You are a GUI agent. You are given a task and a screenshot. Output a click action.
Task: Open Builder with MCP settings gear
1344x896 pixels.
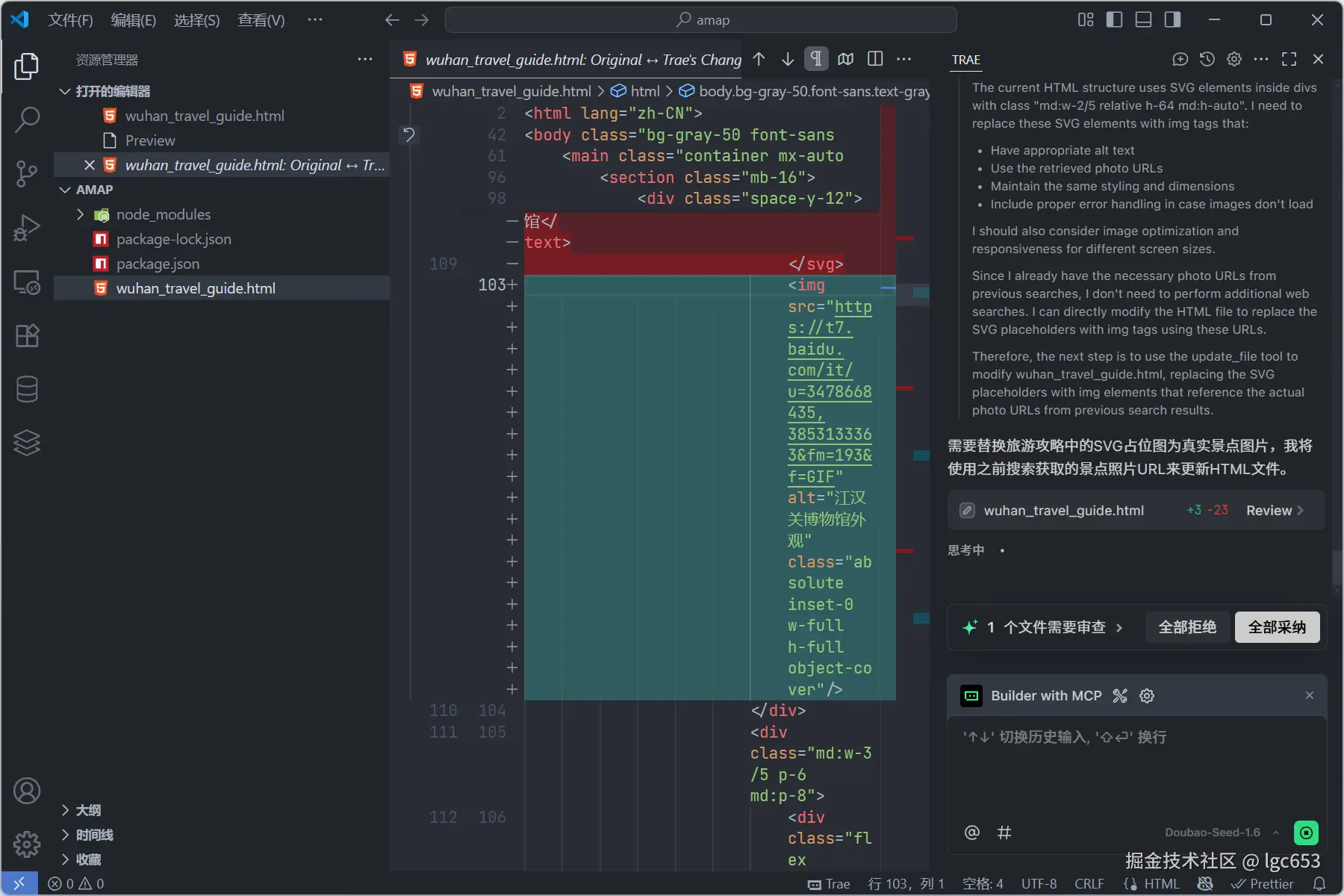coord(1147,696)
